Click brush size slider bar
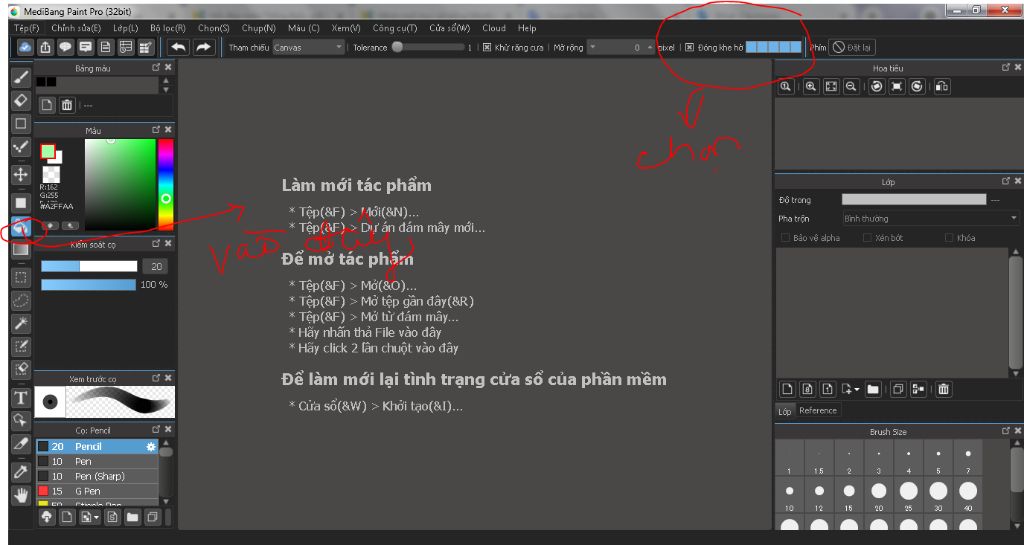Image resolution: width=1024 pixels, height=545 pixels. pos(89,266)
